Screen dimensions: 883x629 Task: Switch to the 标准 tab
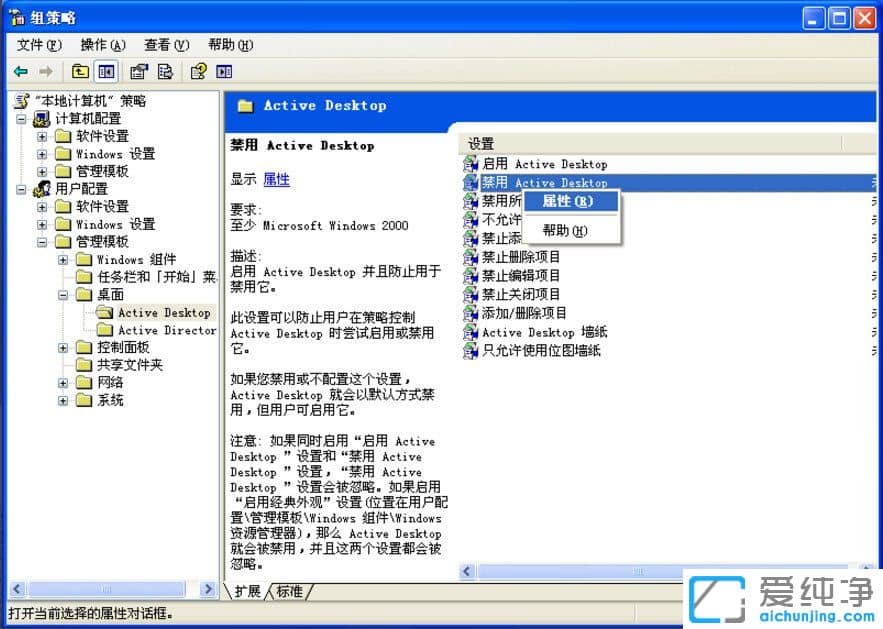coord(288,592)
